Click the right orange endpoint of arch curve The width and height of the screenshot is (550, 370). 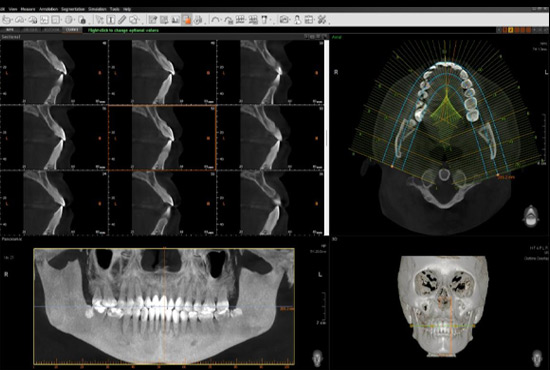[498, 174]
